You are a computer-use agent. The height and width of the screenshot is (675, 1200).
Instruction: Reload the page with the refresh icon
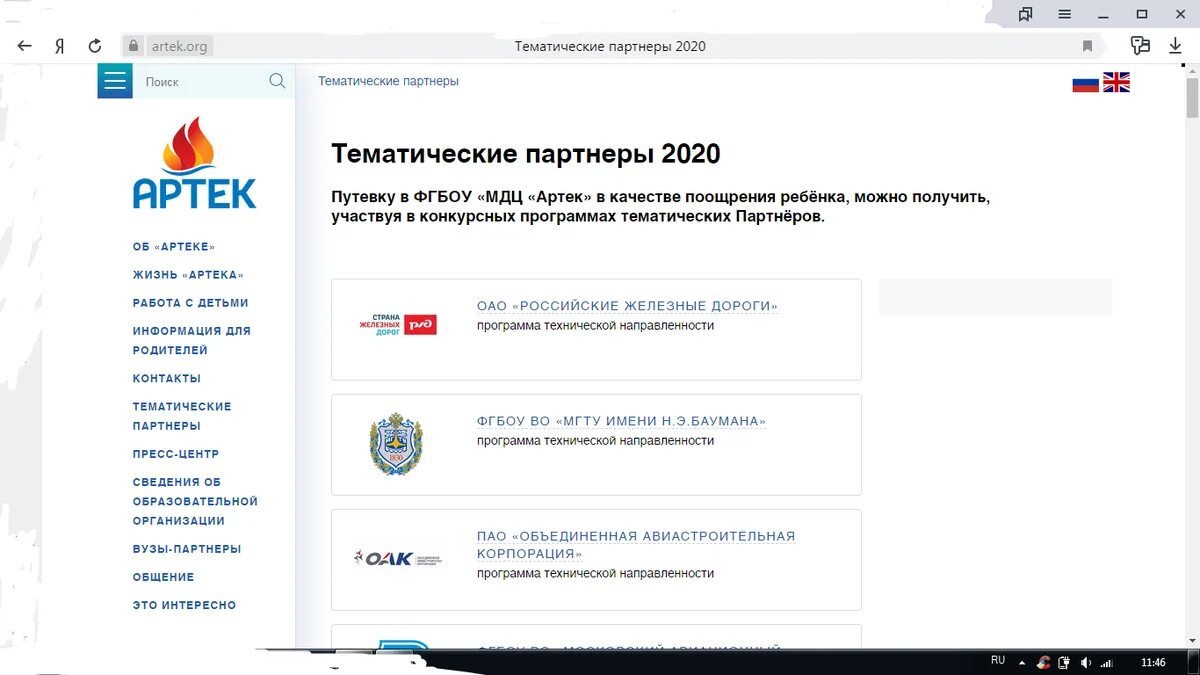click(95, 46)
